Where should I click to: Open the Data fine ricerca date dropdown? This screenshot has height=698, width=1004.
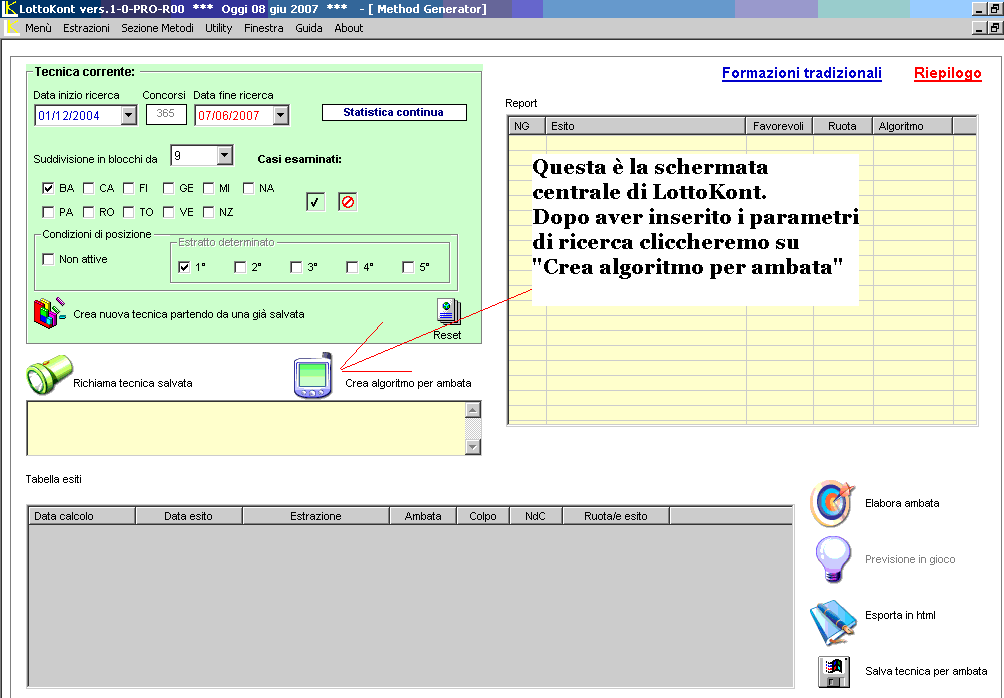(x=280, y=115)
